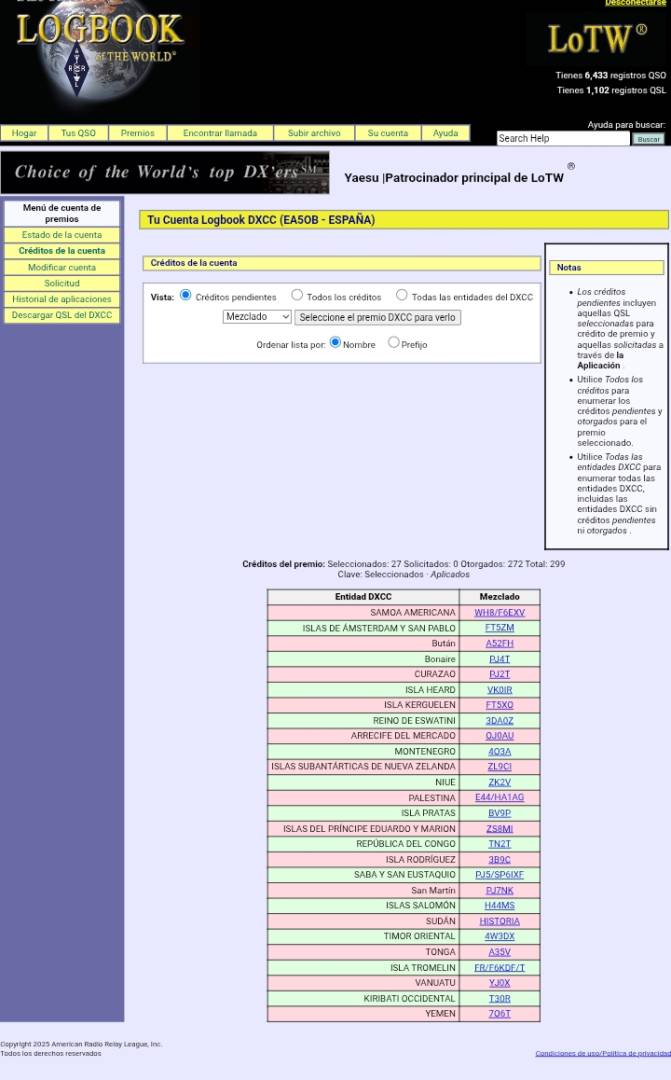Open the Su cuenta menu item
This screenshot has height=1080, width=671.
[x=388, y=133]
